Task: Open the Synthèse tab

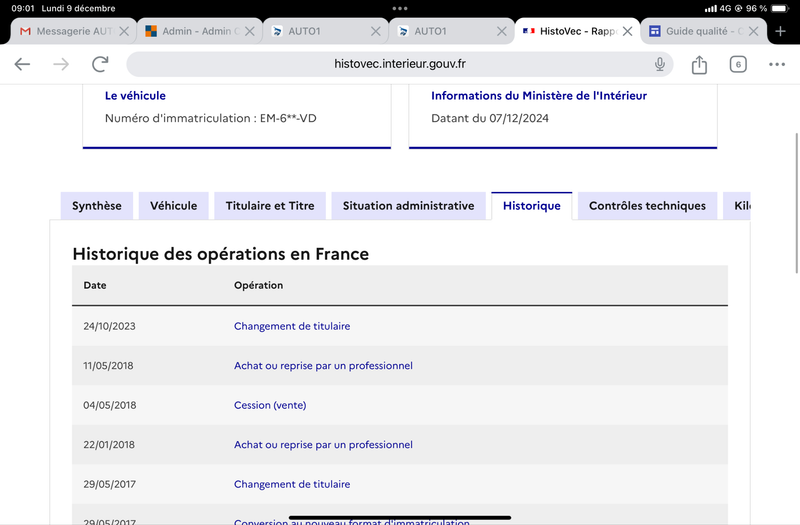Action: [97, 206]
